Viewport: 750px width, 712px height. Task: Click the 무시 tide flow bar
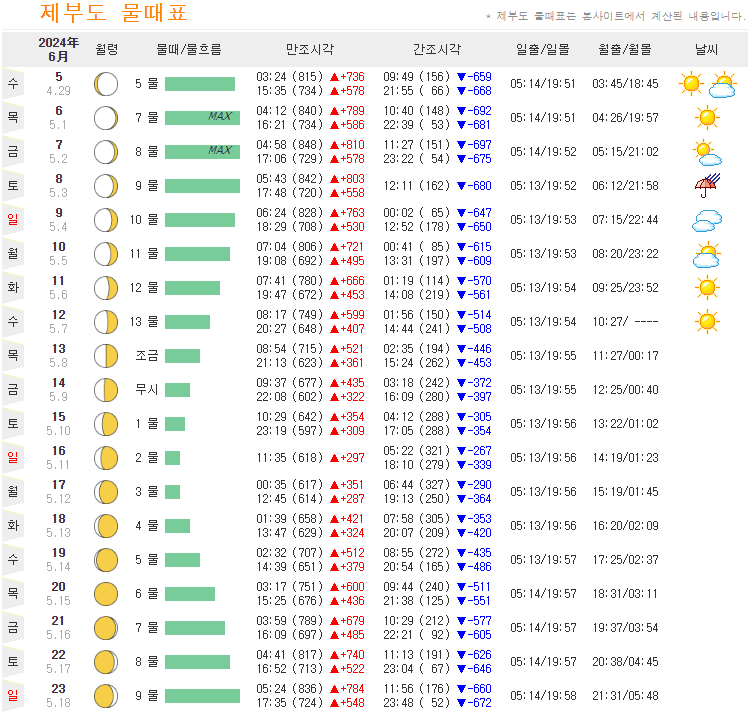177,390
